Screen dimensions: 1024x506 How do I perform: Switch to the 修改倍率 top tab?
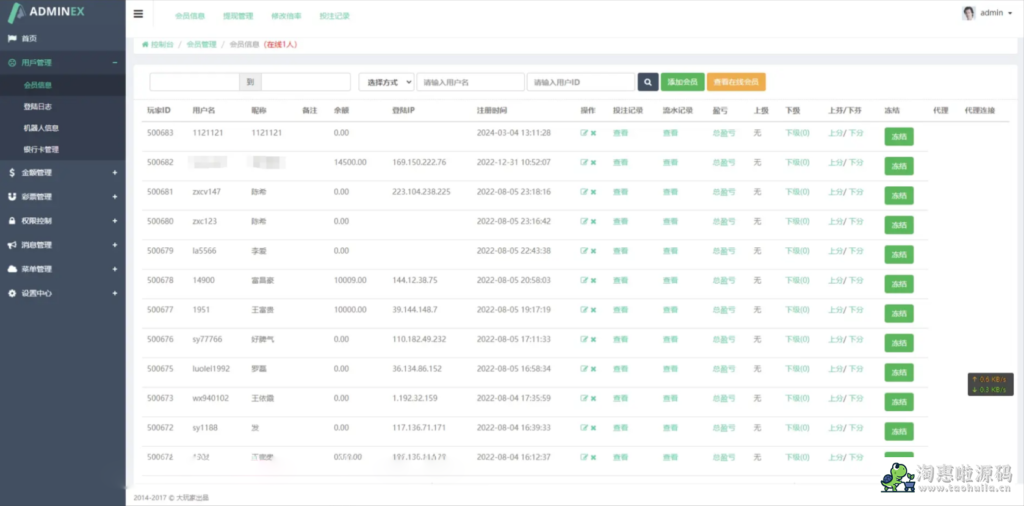(286, 16)
